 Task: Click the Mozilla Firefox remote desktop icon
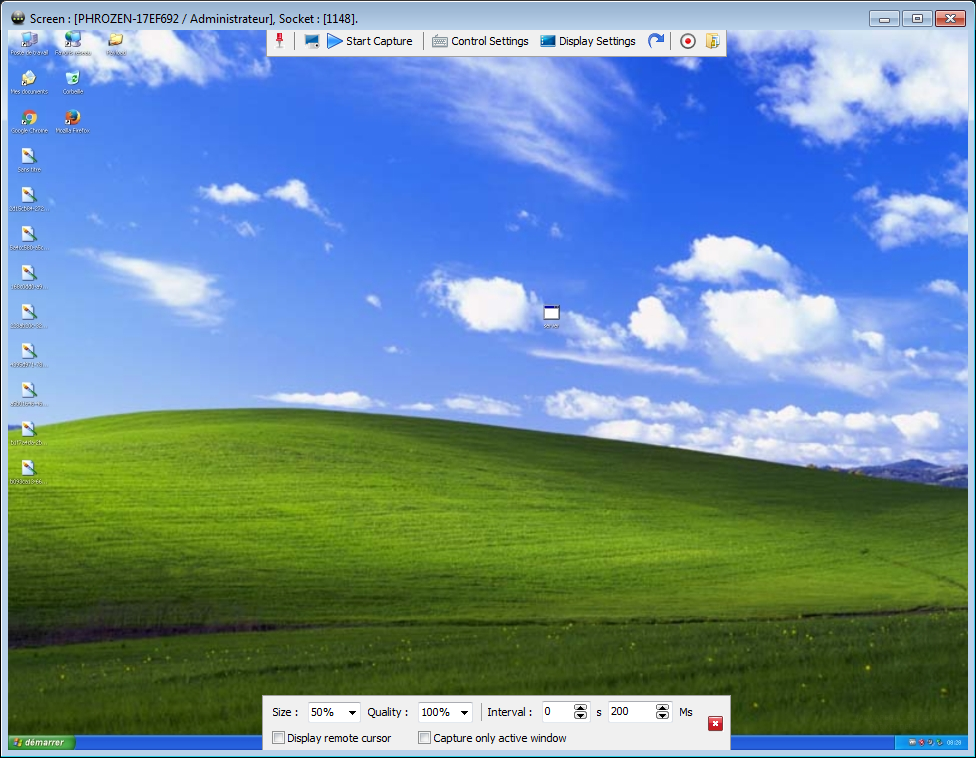click(72, 119)
